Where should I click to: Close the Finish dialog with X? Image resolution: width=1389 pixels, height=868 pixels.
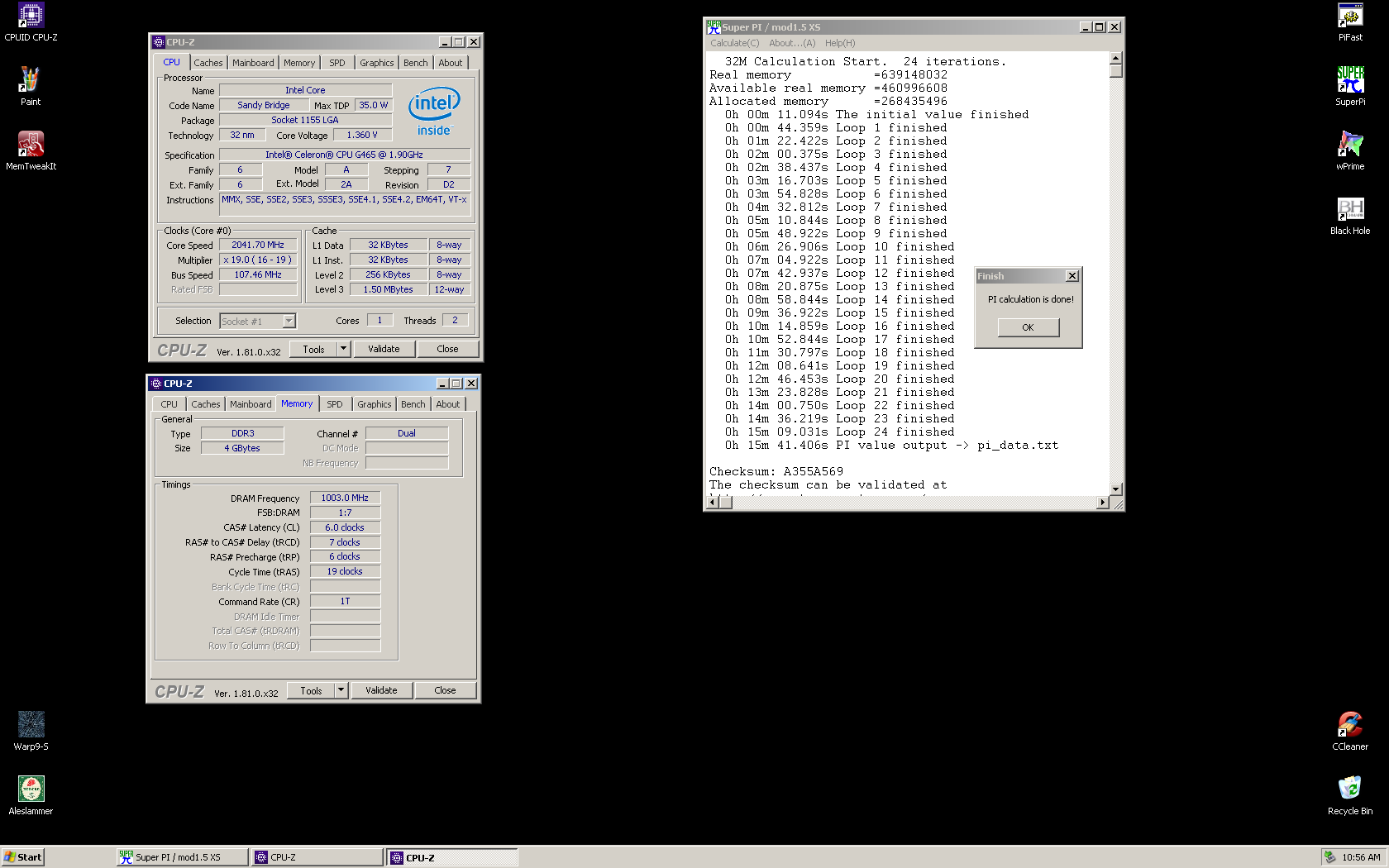pyautogui.click(x=1072, y=276)
